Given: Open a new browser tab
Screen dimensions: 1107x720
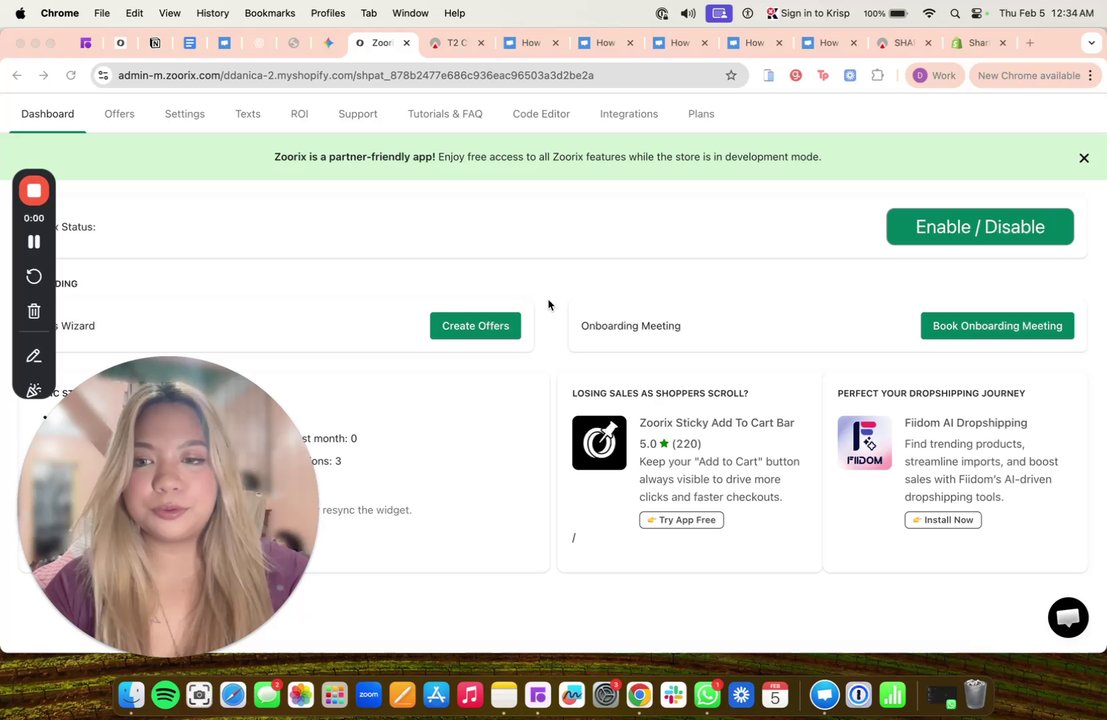Looking at the screenshot, I should 1029,43.
